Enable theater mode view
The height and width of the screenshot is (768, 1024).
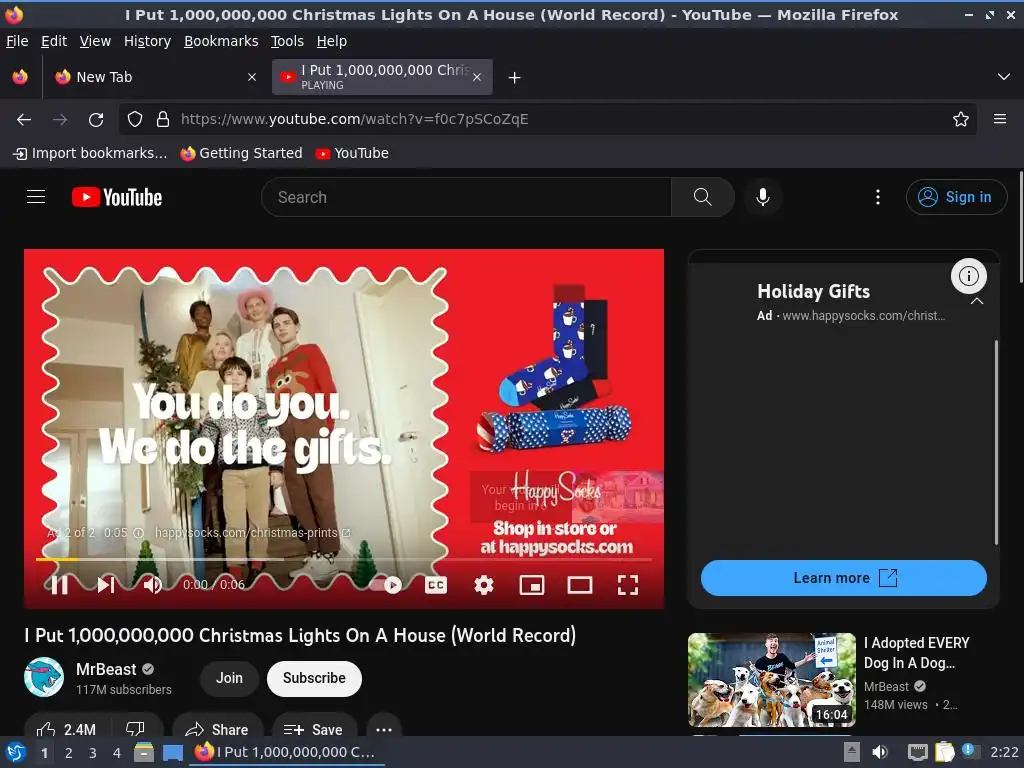(579, 584)
